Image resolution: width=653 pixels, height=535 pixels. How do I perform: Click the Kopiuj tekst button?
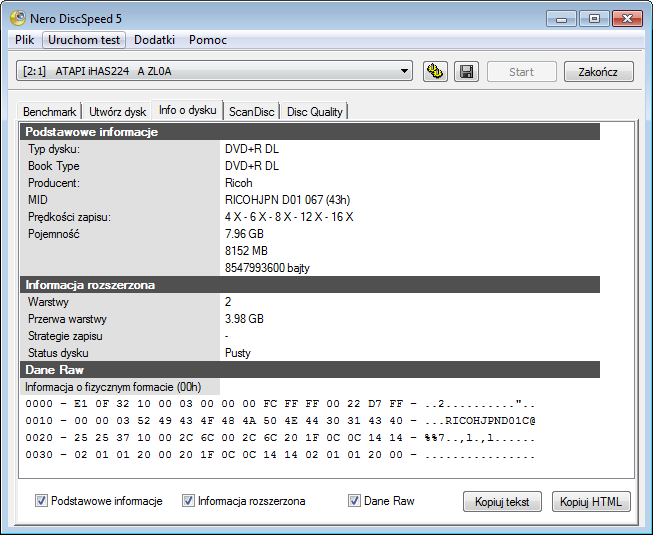tap(502, 501)
